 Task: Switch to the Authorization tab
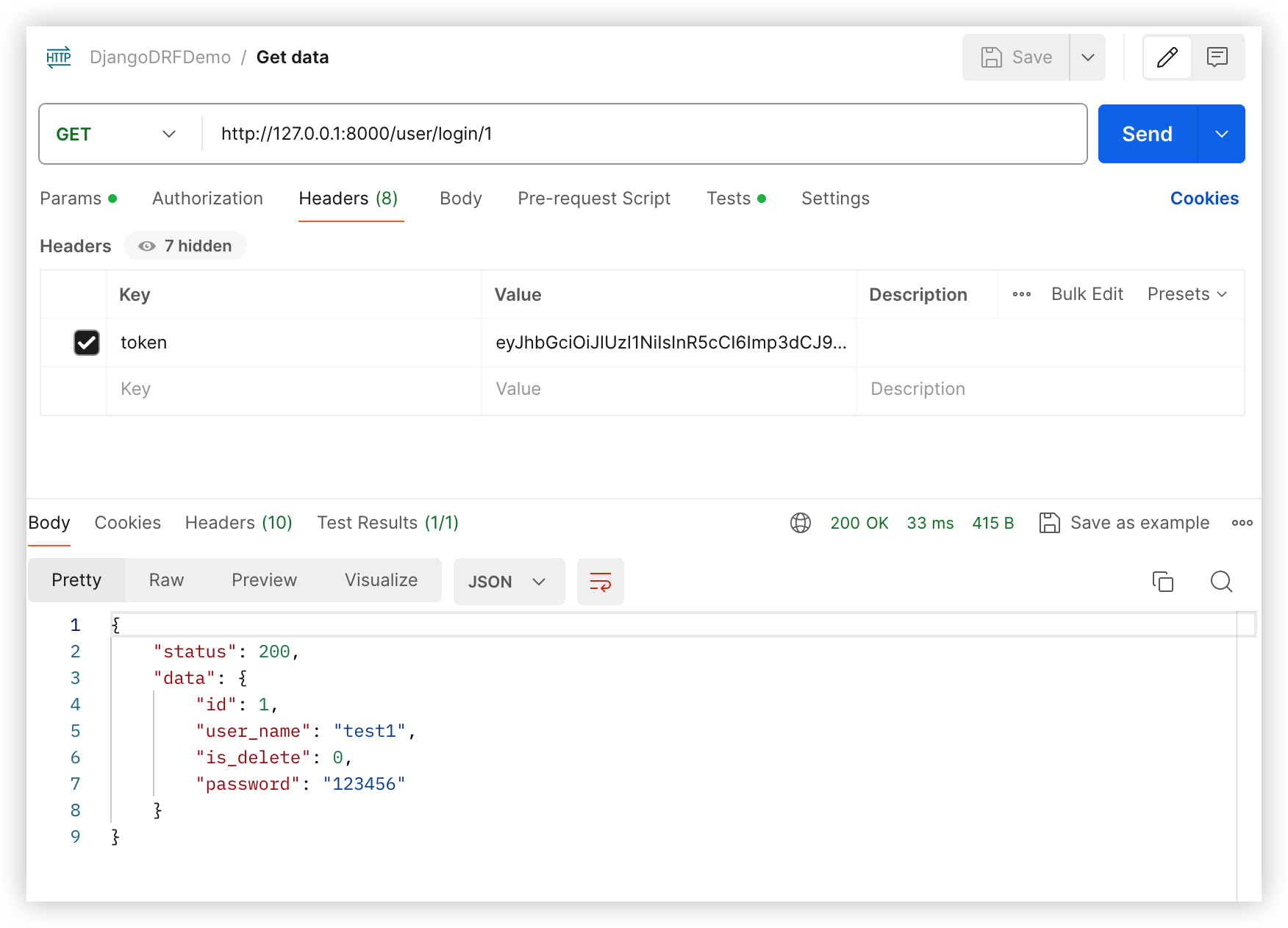[207, 199]
